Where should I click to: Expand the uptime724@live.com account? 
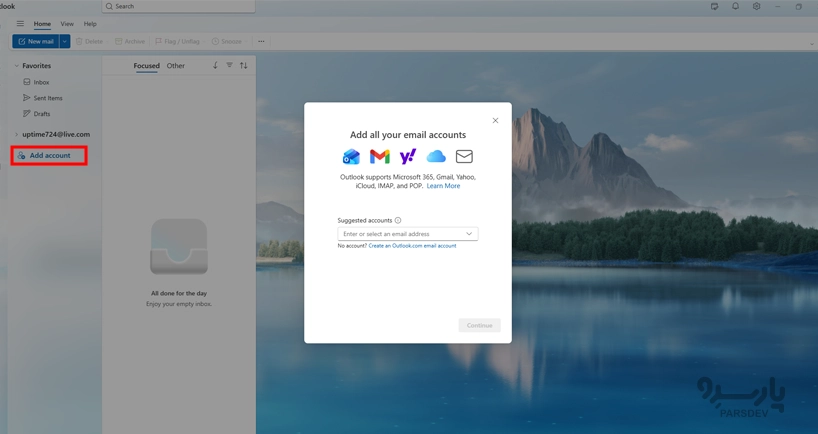point(16,134)
